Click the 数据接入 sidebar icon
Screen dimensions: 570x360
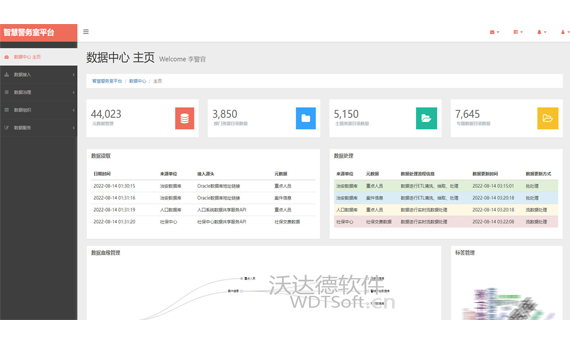click(x=7, y=75)
